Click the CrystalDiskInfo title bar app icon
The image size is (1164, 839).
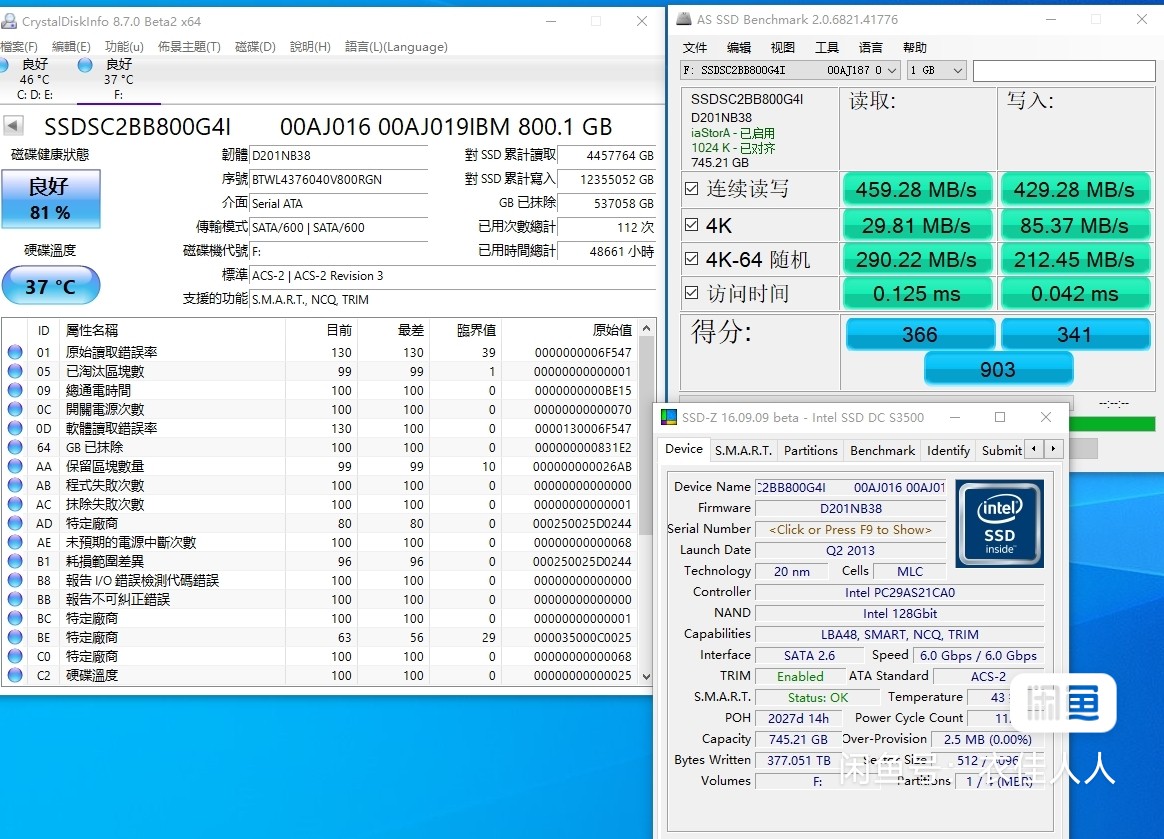coord(8,21)
